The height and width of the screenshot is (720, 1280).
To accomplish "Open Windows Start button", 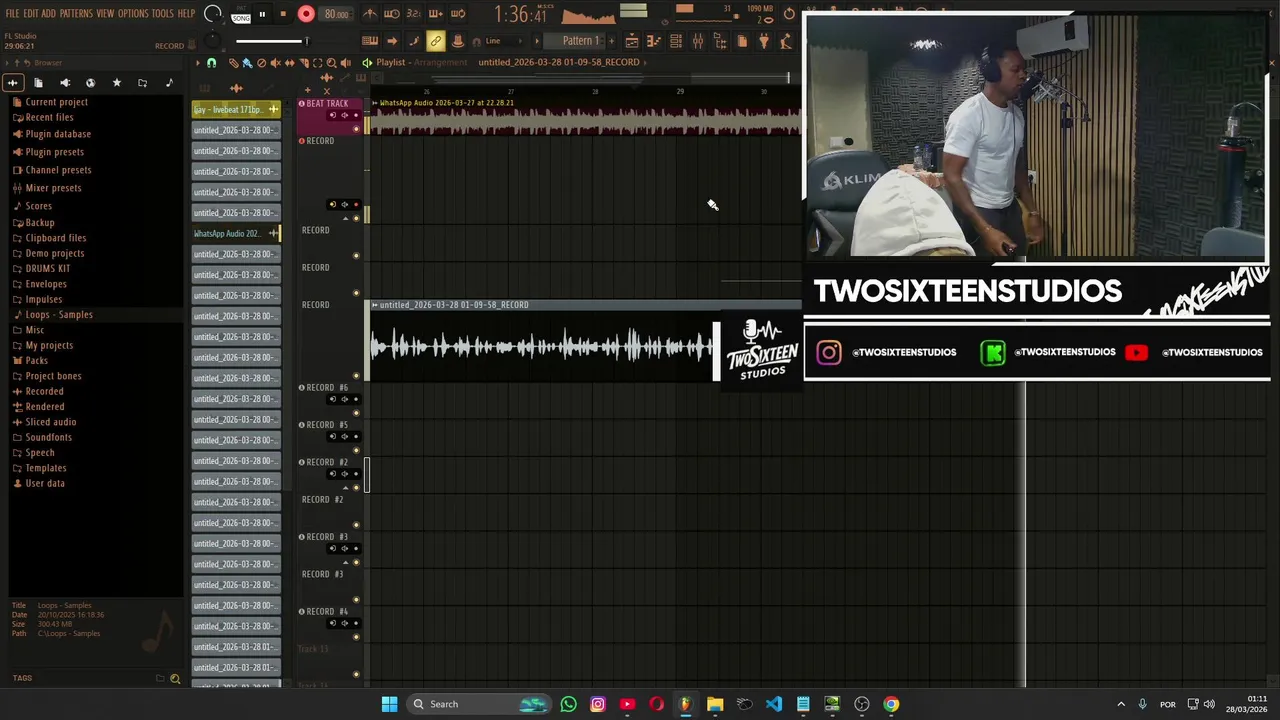I will [x=389, y=704].
